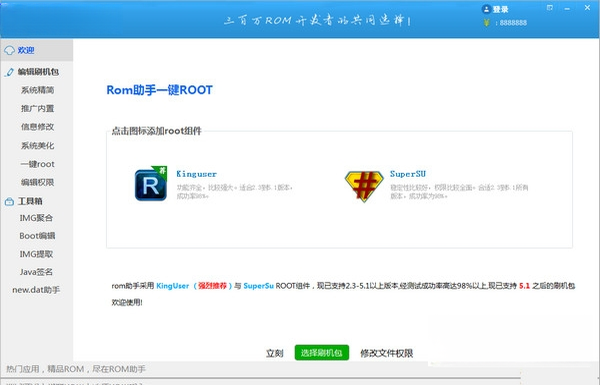Image resolution: width=600 pixels, height=385 pixels.
Task: Click the green 选择刷机包 button
Action: (321, 352)
